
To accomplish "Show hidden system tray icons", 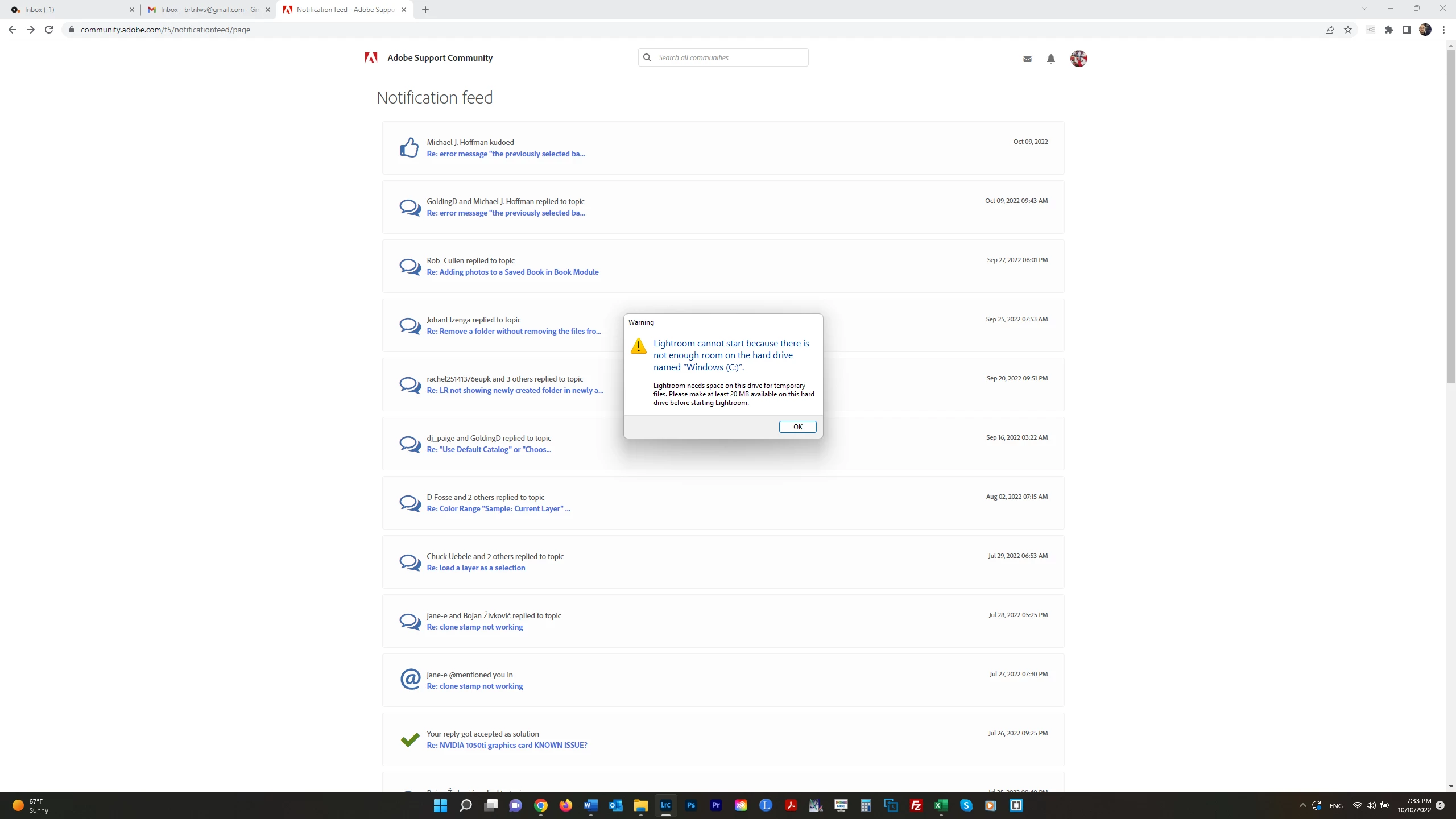I will 1302,805.
